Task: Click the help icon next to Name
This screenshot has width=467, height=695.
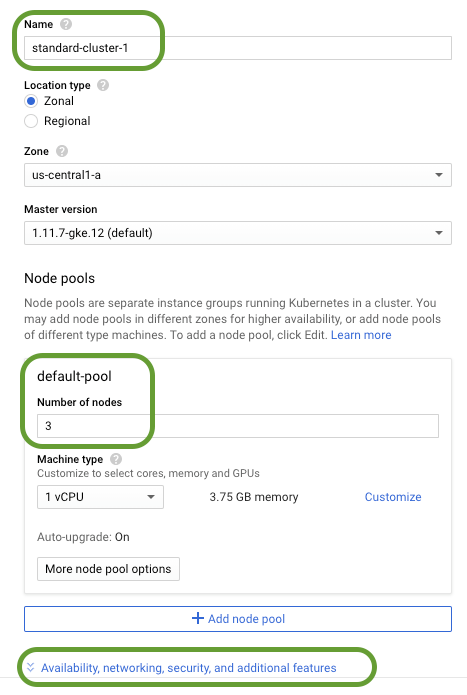Action: (66, 24)
